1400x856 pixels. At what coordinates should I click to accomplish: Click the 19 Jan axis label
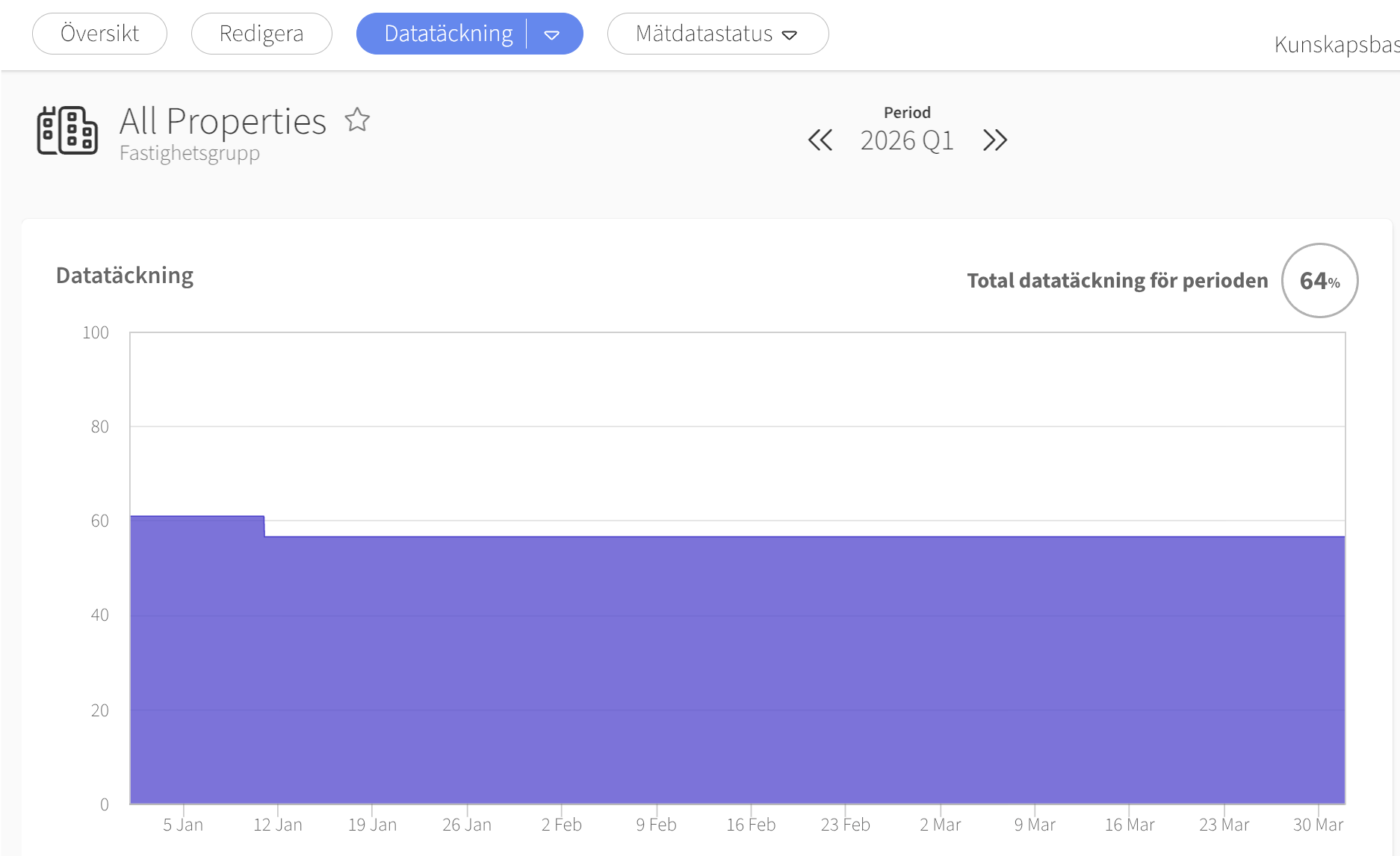coord(372,825)
